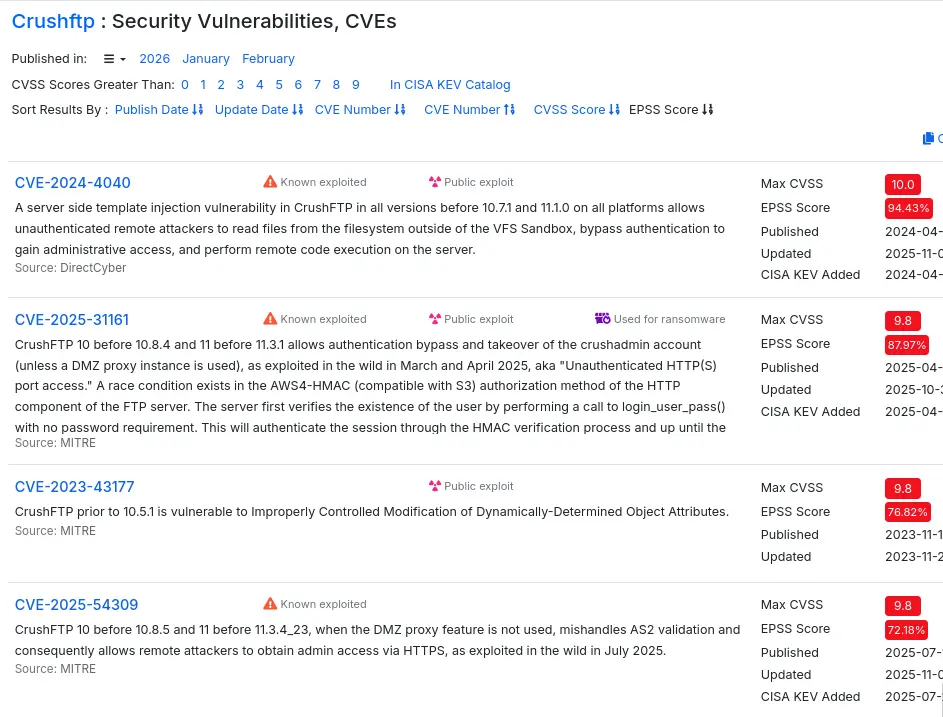Open the Published in list dropdown
943x717 pixels.
point(114,59)
